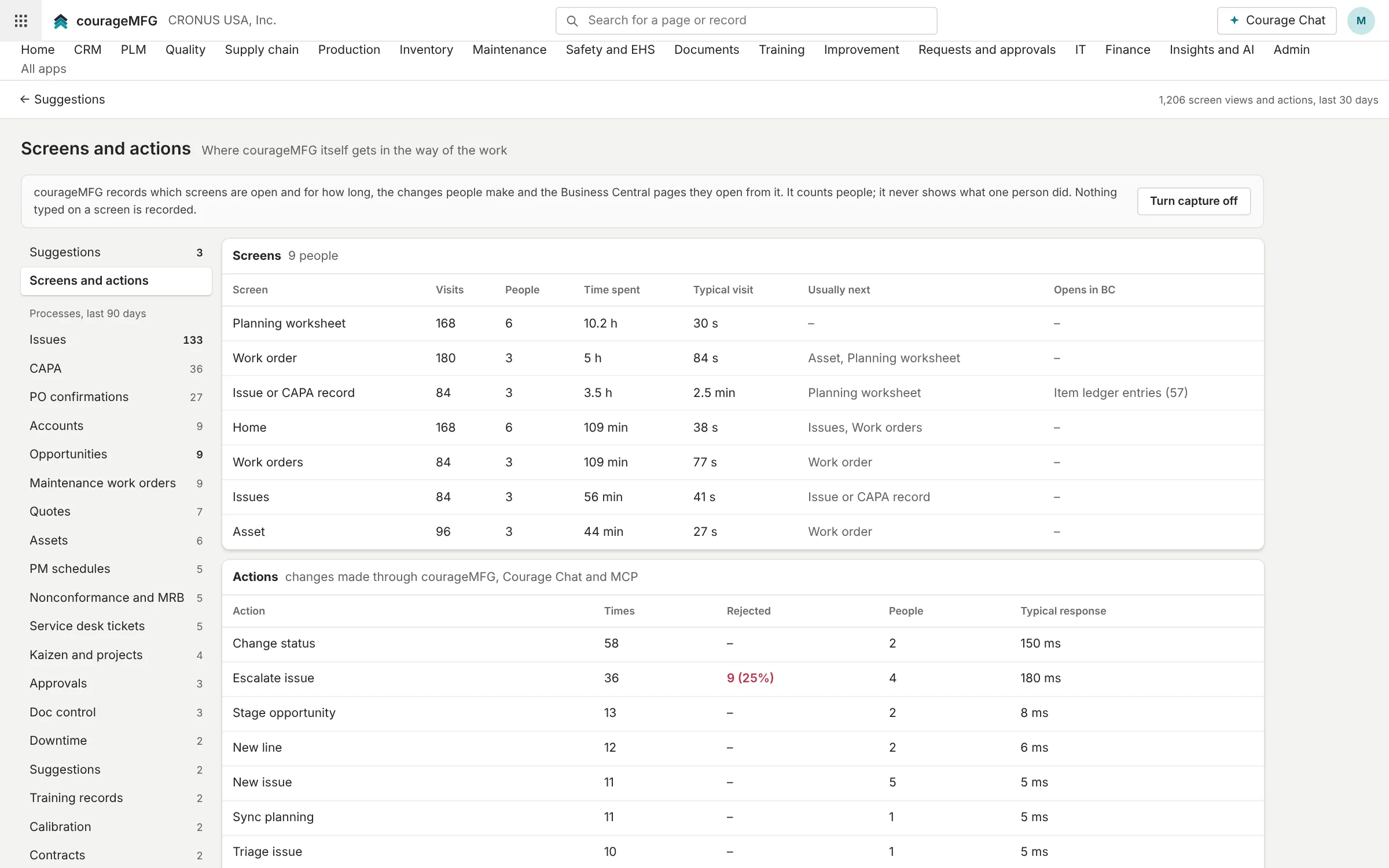Open the Maintenance menu
The height and width of the screenshot is (868, 1389).
pyautogui.click(x=509, y=50)
